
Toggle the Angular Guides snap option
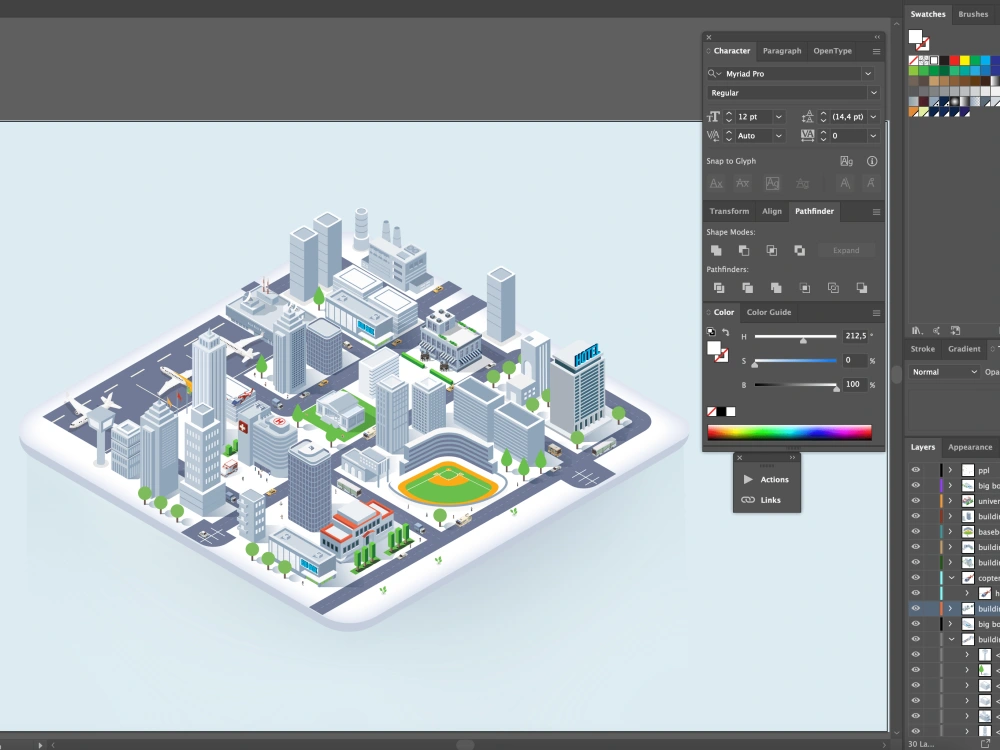tap(845, 184)
